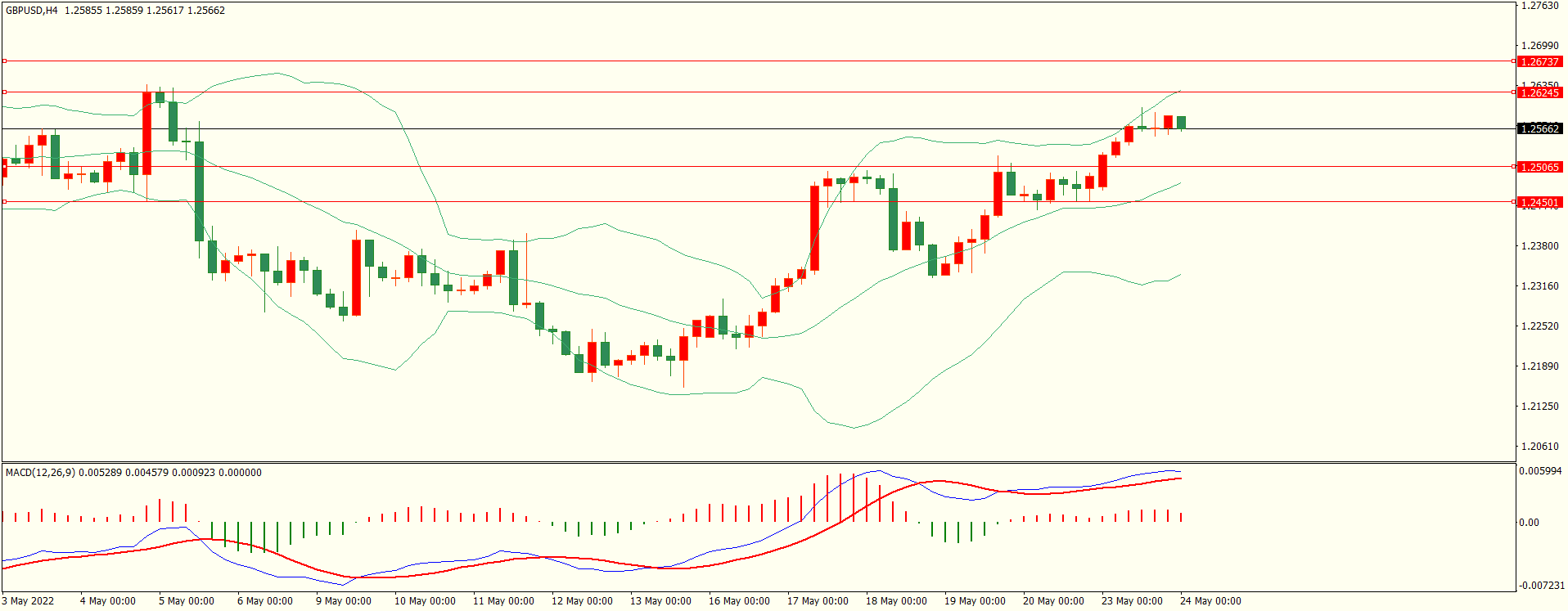Click the 1.25855 open price in chart title
Image resolution: width=1568 pixels, height=611 pixels.
[83, 11]
